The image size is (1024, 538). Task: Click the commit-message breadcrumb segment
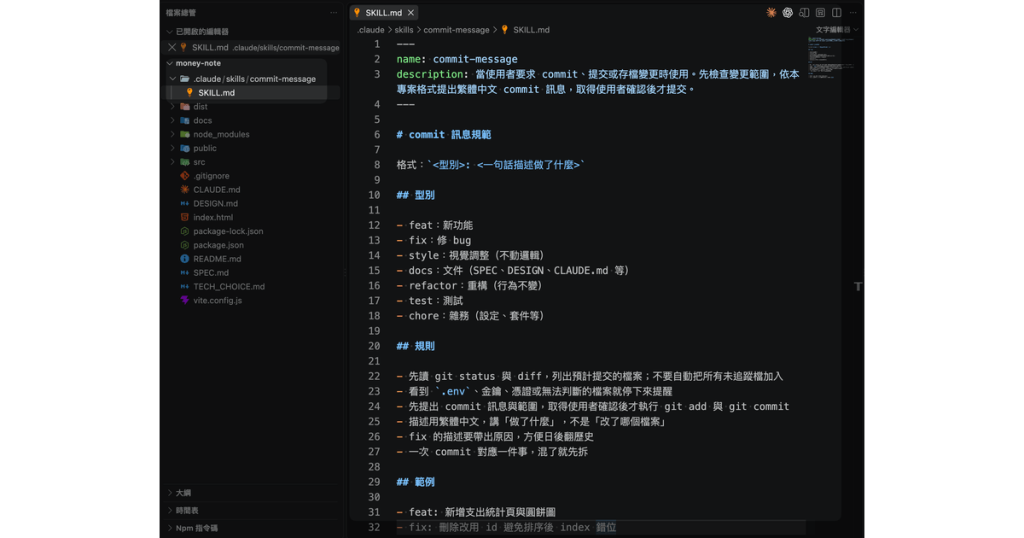pos(456,29)
